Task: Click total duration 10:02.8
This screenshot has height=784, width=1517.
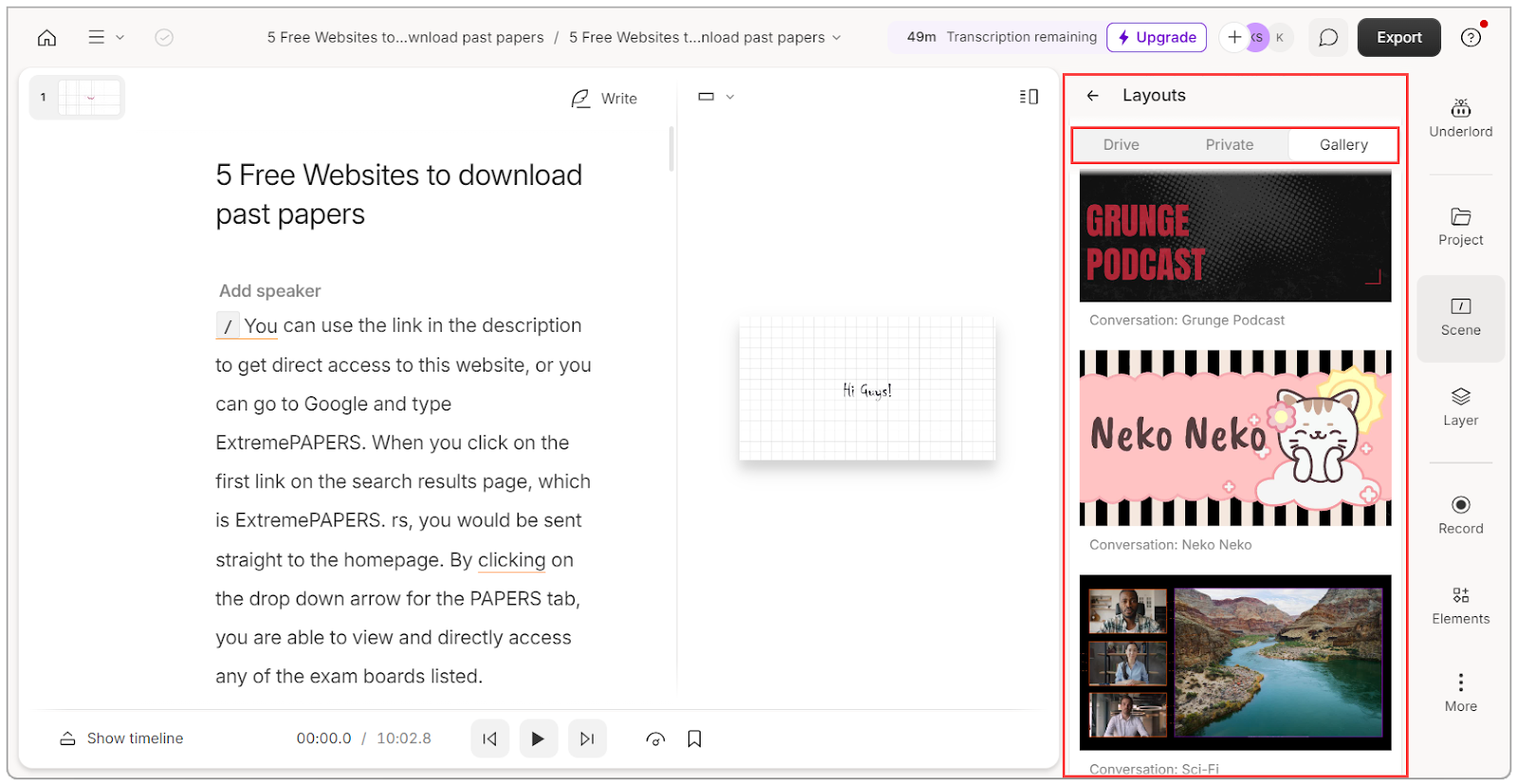Action: (404, 738)
